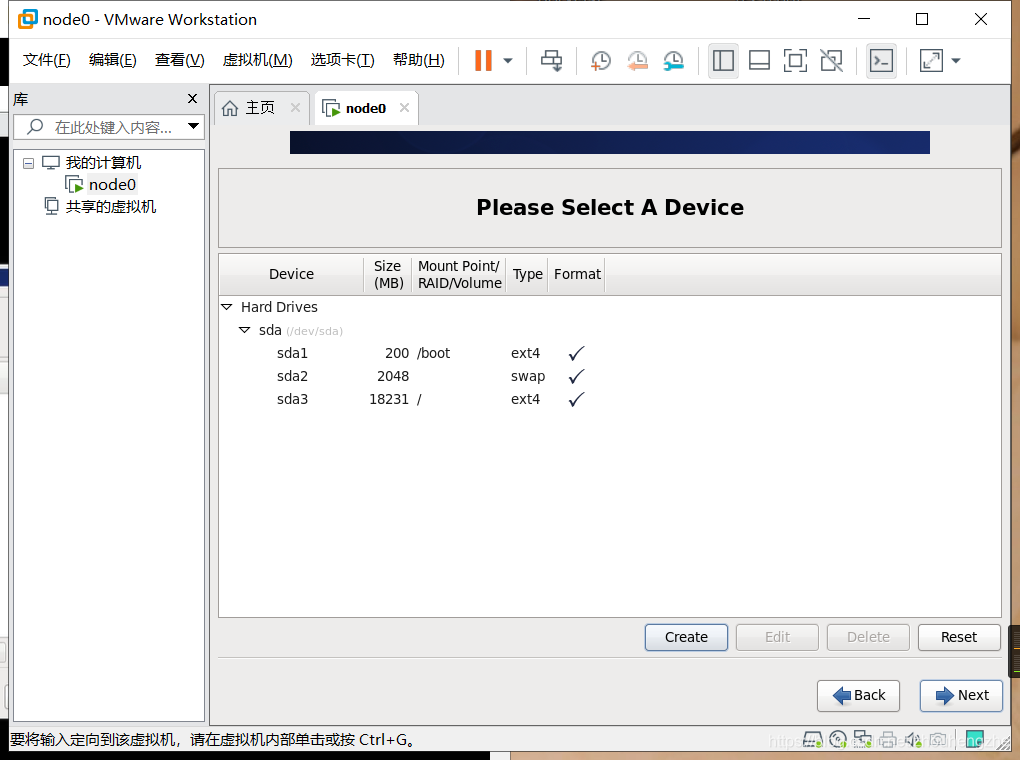1020x760 pixels.
Task: Select 我的计算机 in the library tree
Action: point(103,163)
